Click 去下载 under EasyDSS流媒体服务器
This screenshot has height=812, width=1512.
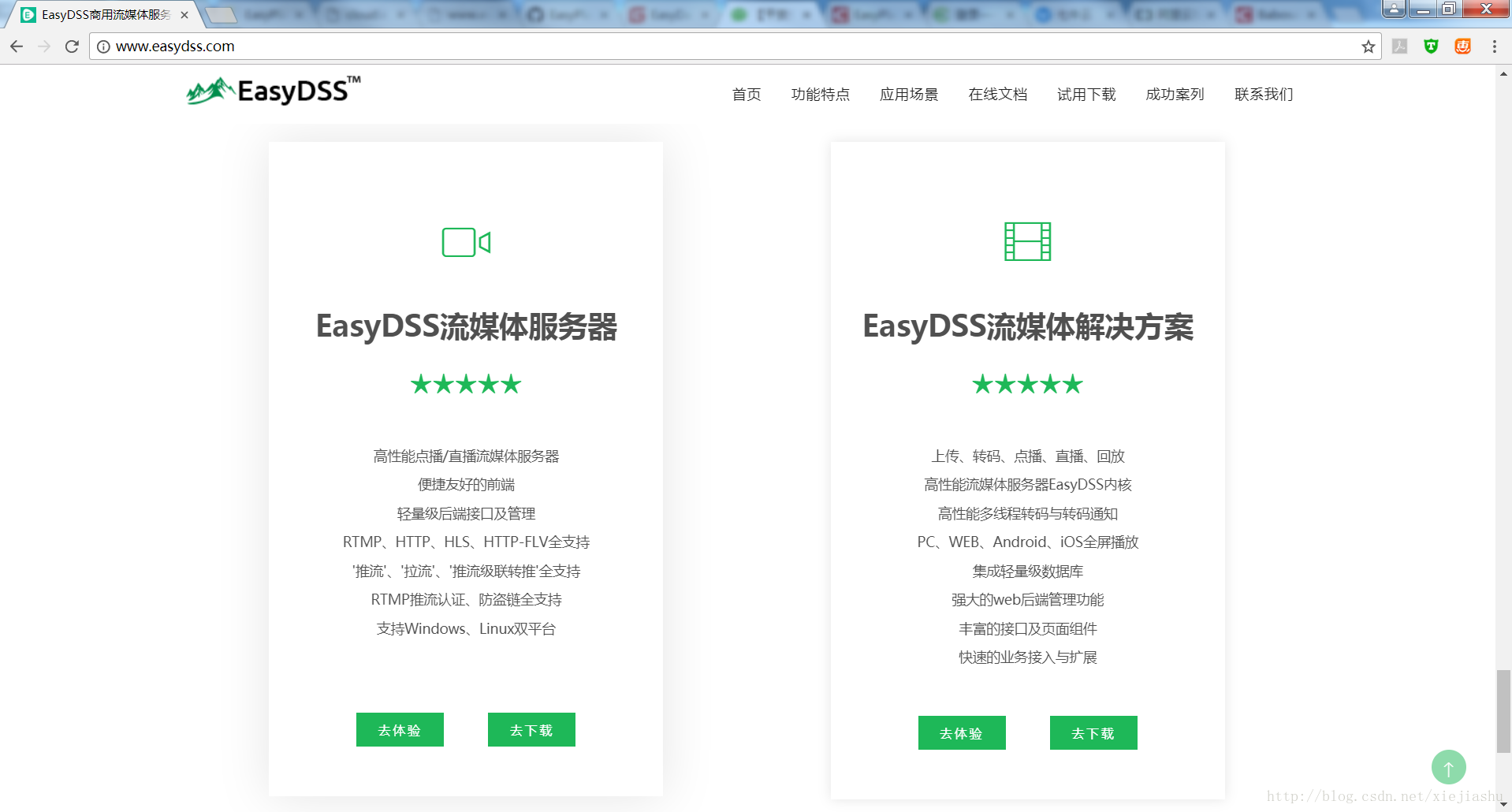tap(531, 729)
